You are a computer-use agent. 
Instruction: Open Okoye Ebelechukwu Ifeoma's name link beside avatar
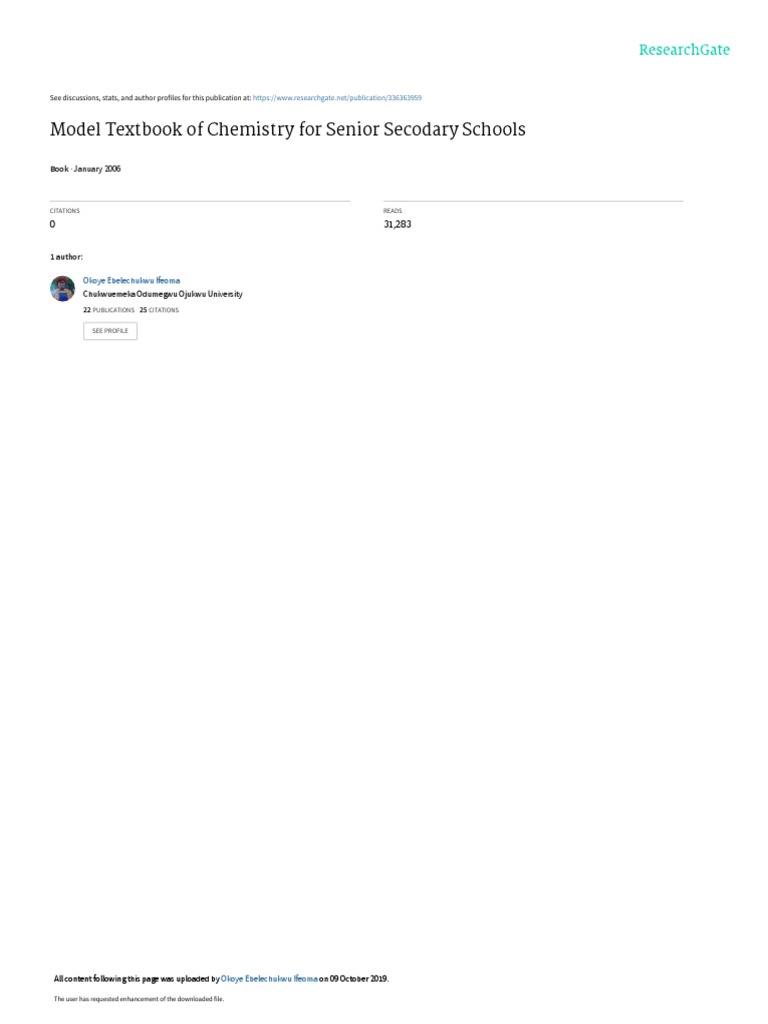pos(131,280)
